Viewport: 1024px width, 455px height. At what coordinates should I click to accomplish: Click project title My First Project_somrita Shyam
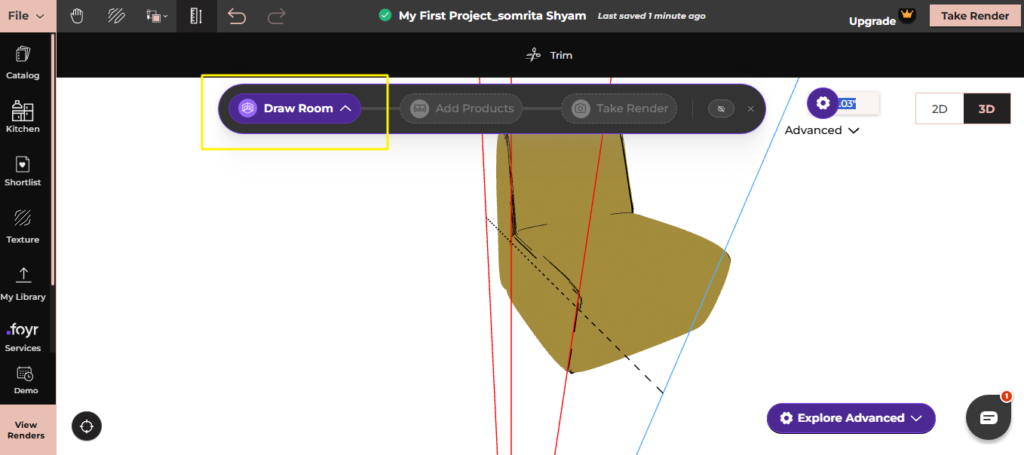point(492,16)
